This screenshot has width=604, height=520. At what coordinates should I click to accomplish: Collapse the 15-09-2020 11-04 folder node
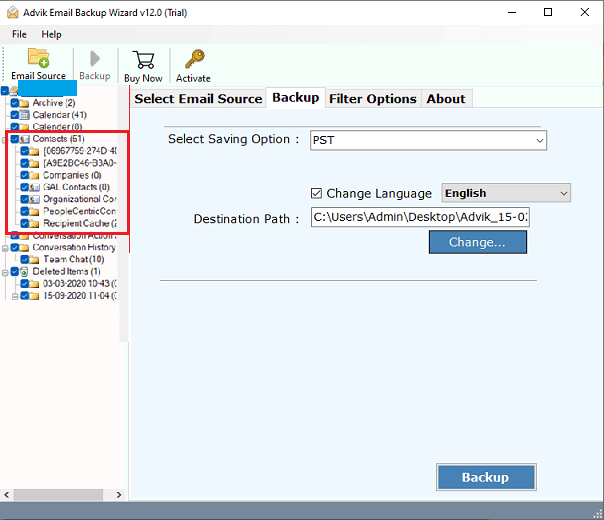tap(15, 297)
